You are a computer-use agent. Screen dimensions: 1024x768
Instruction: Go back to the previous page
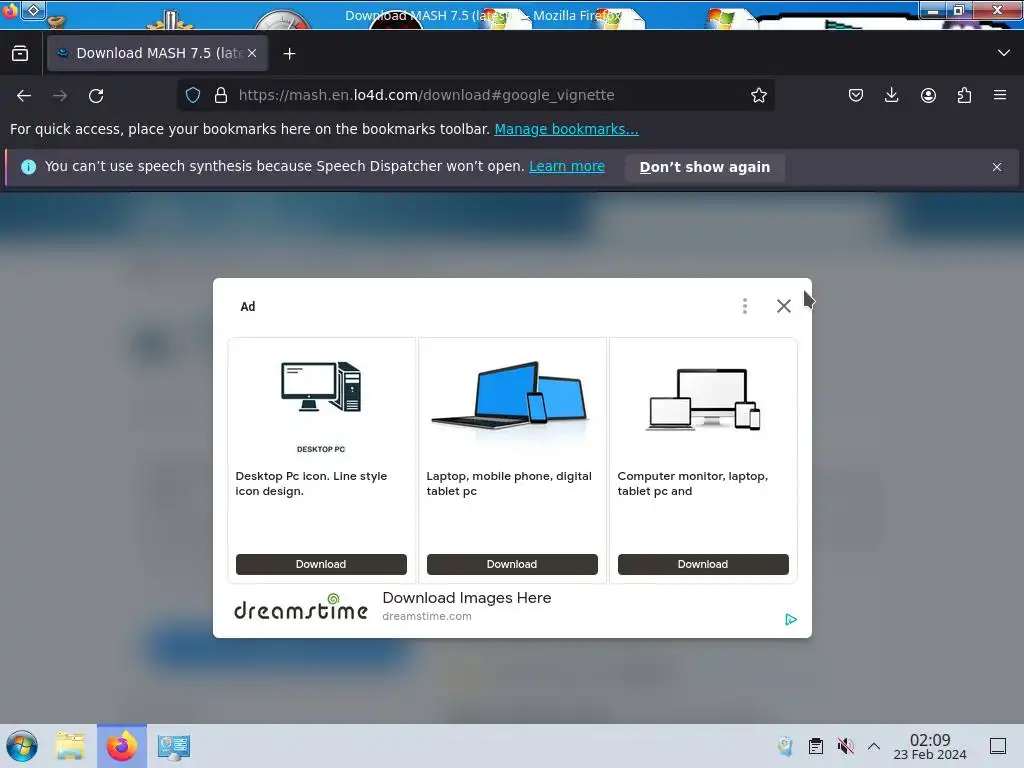point(24,95)
